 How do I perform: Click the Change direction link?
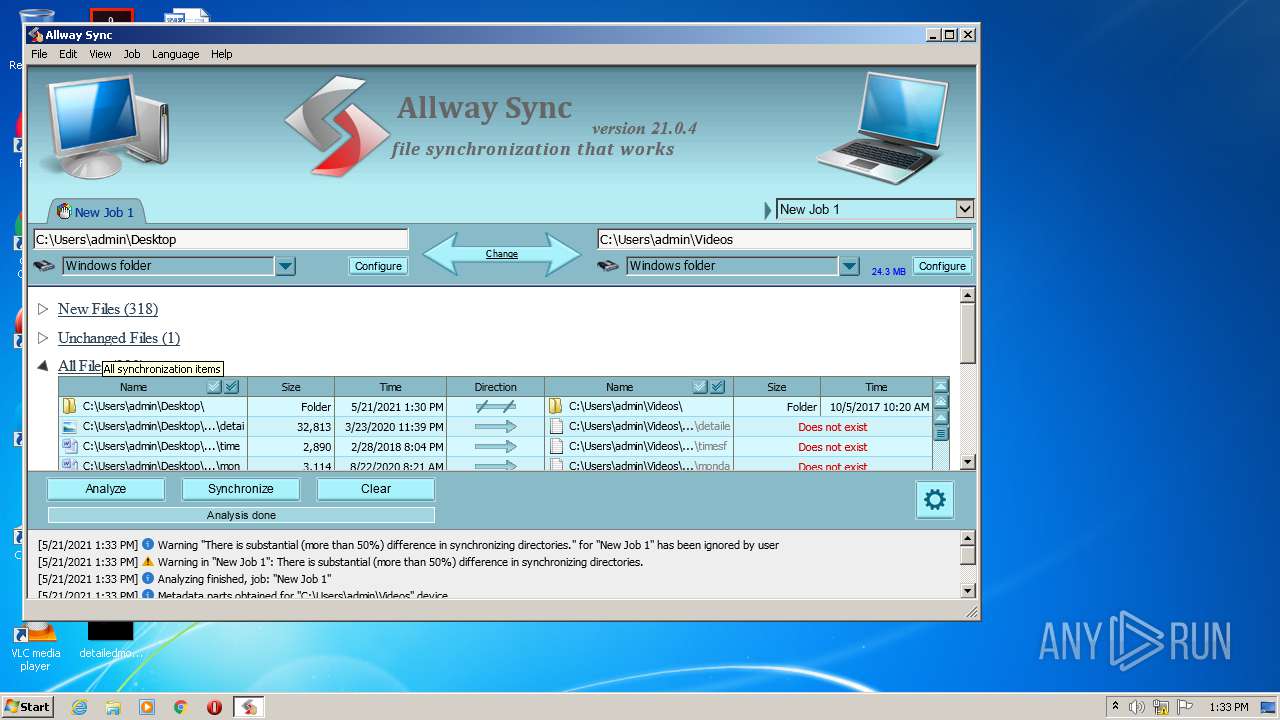502,254
